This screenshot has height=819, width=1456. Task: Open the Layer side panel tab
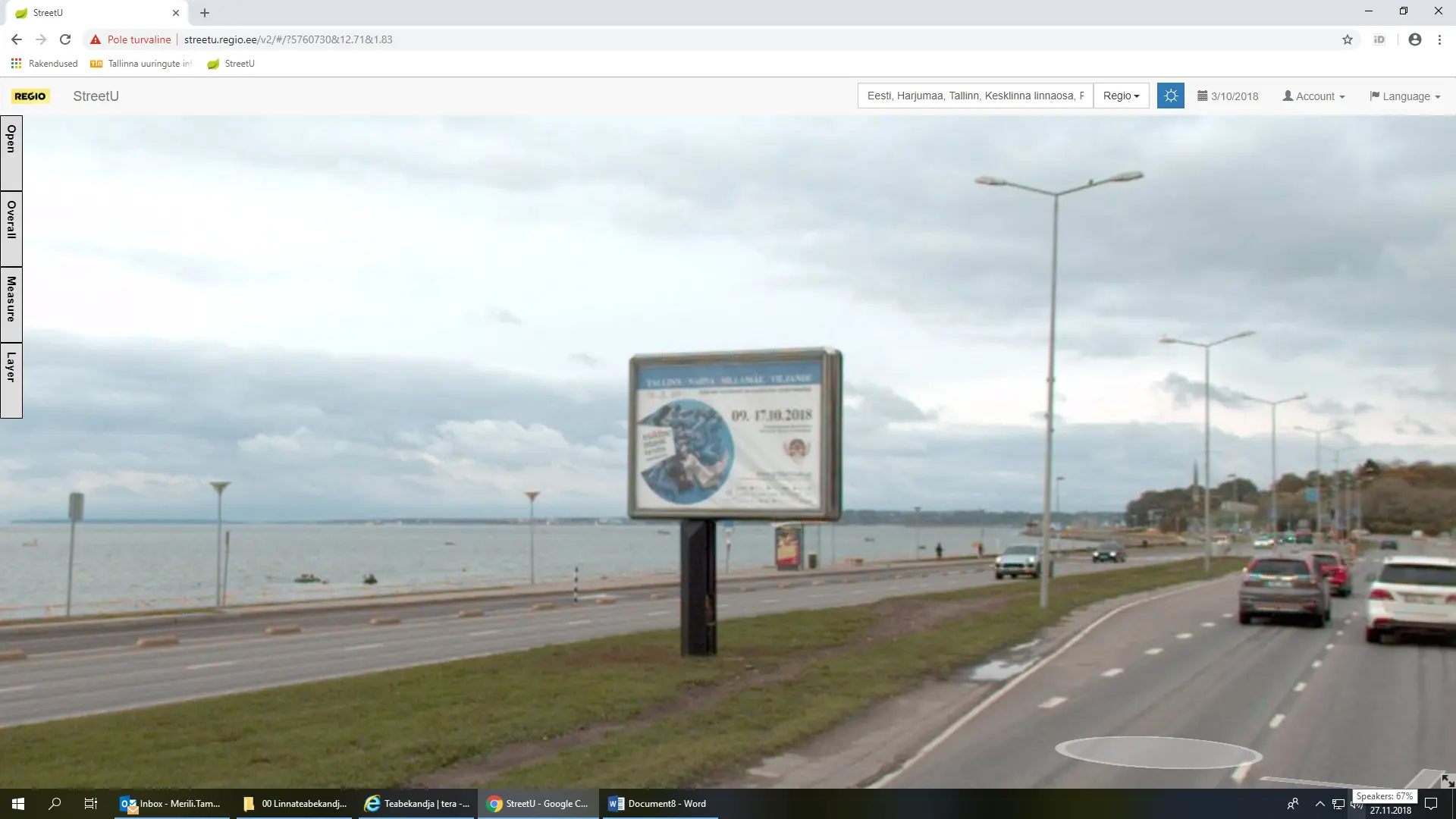[x=11, y=380]
